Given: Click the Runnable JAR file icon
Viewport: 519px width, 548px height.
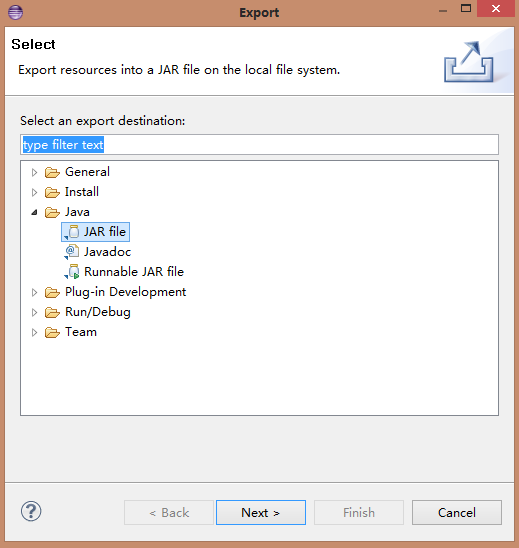Looking at the screenshot, I should (x=72, y=272).
